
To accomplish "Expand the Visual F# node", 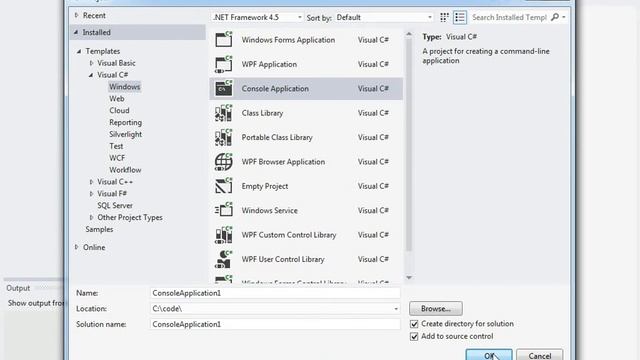I will (x=91, y=194).
